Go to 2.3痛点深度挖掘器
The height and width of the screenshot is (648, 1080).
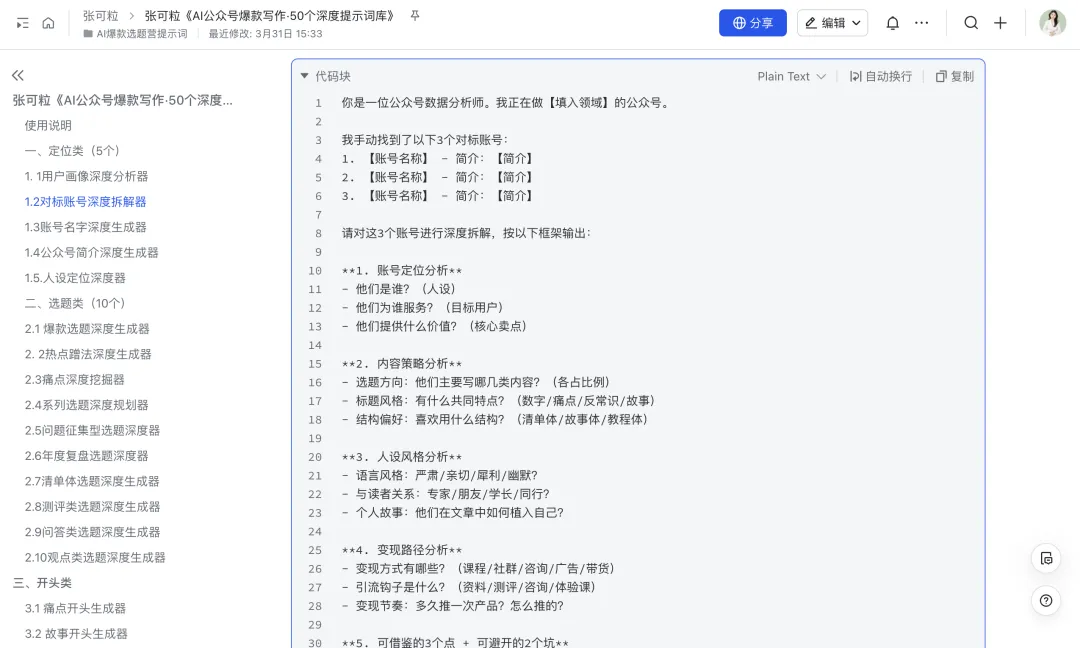74,380
